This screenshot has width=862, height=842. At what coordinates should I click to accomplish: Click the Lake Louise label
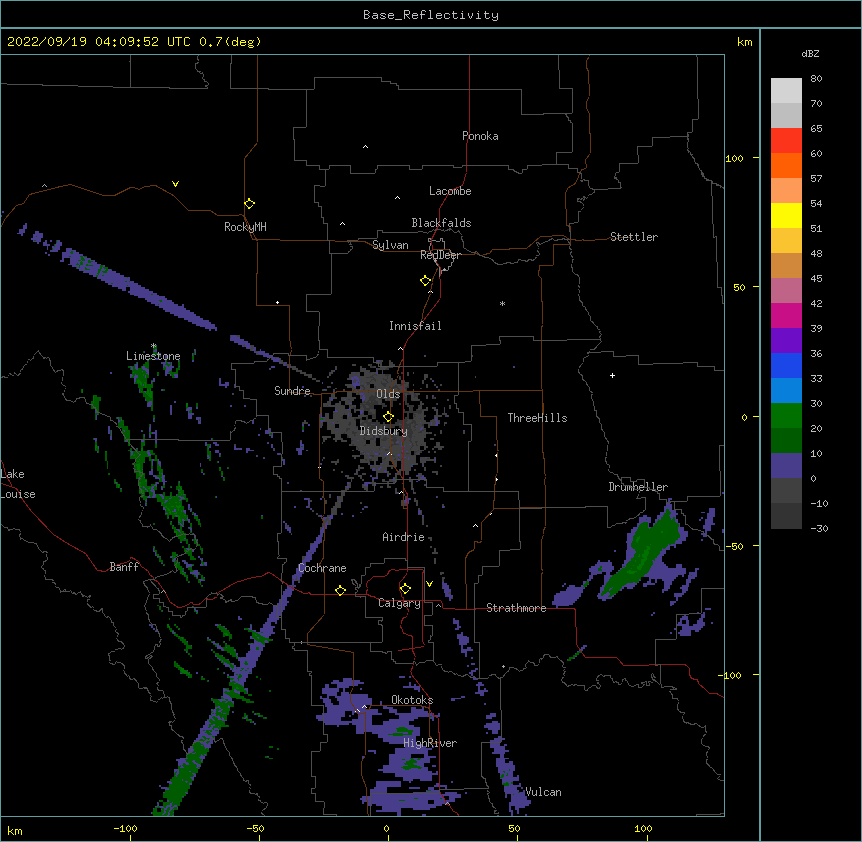(x=18, y=484)
